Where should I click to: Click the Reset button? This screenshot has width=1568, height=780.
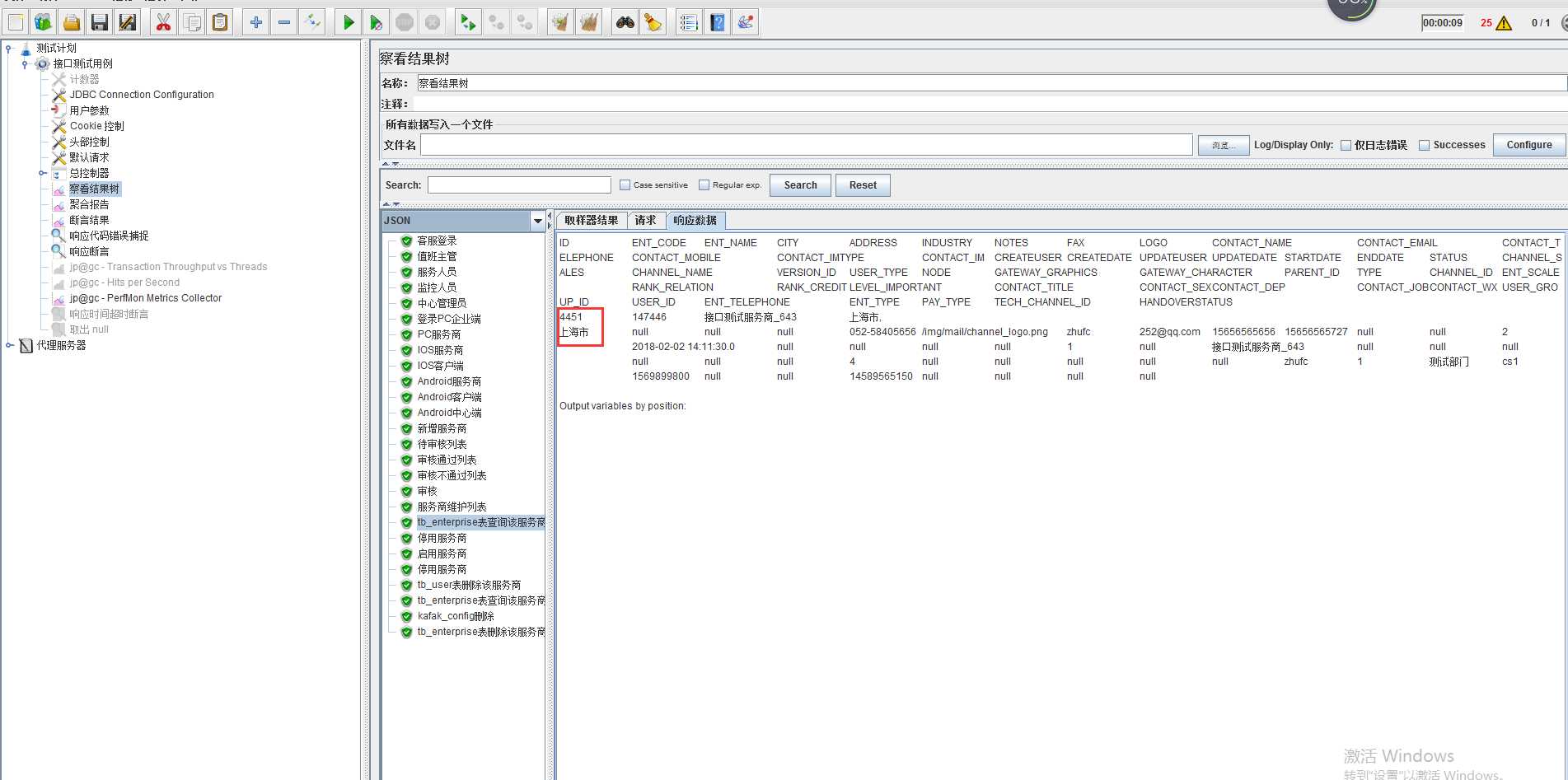(x=863, y=185)
